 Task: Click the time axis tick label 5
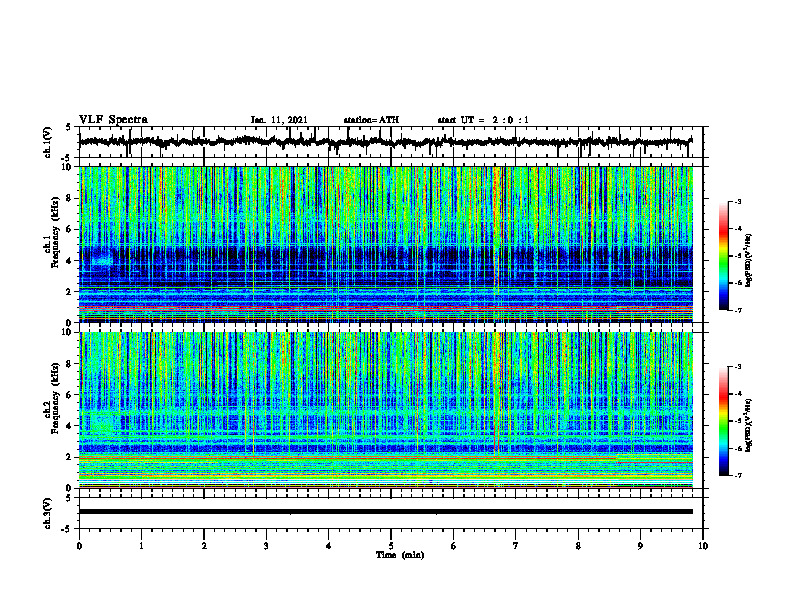click(391, 546)
